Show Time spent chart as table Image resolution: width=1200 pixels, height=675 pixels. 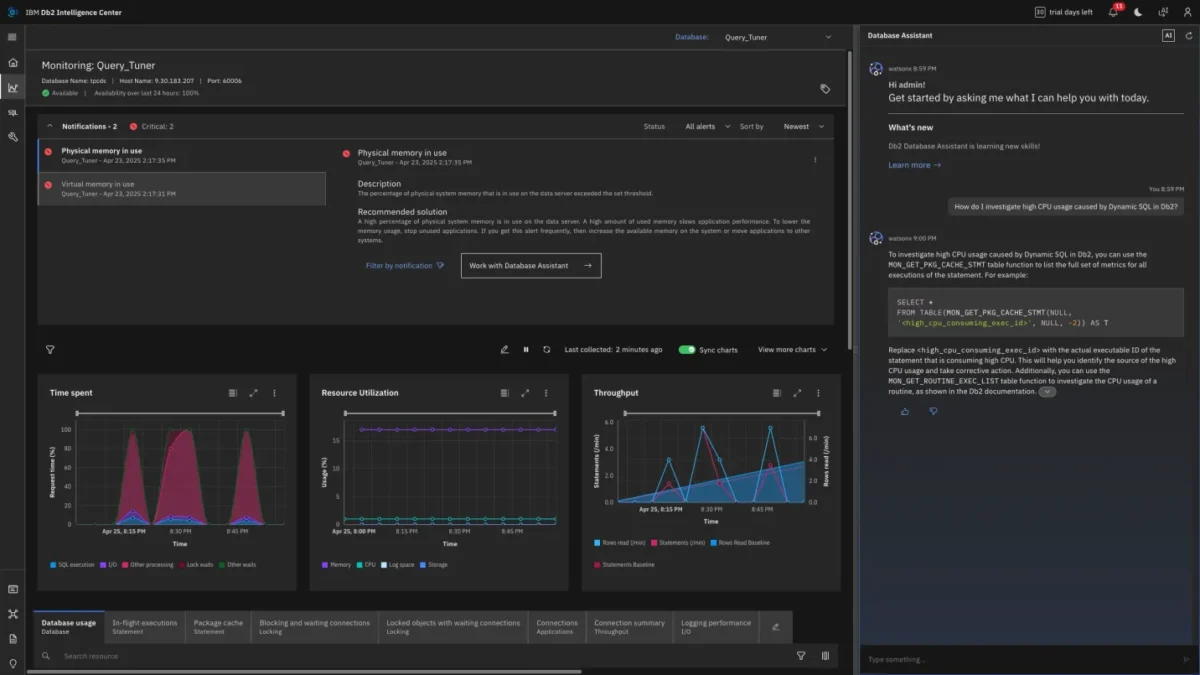(233, 393)
